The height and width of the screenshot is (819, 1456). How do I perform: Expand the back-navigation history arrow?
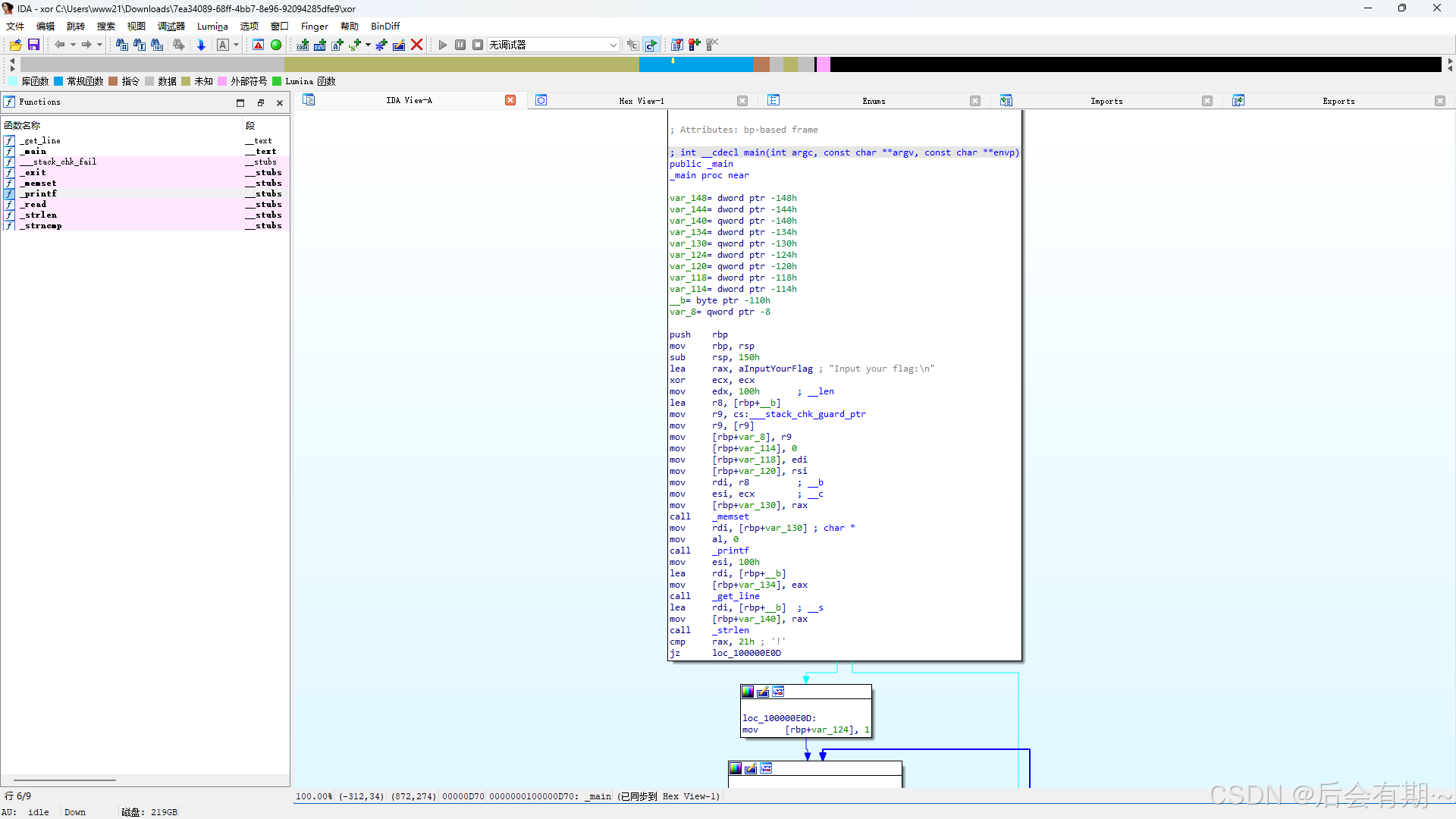click(73, 45)
